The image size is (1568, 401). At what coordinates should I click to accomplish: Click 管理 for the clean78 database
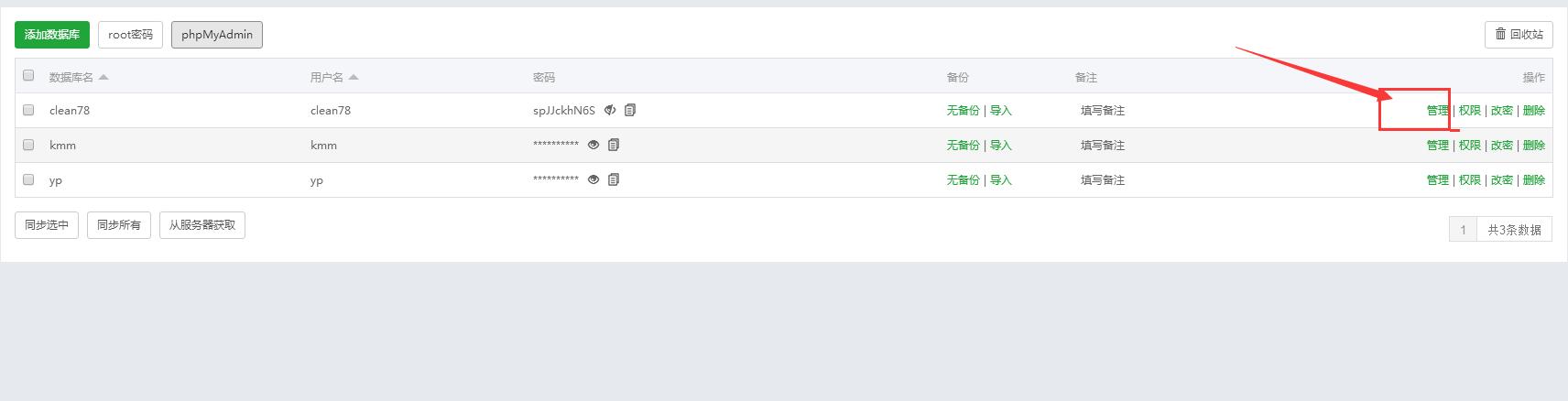(x=1437, y=111)
